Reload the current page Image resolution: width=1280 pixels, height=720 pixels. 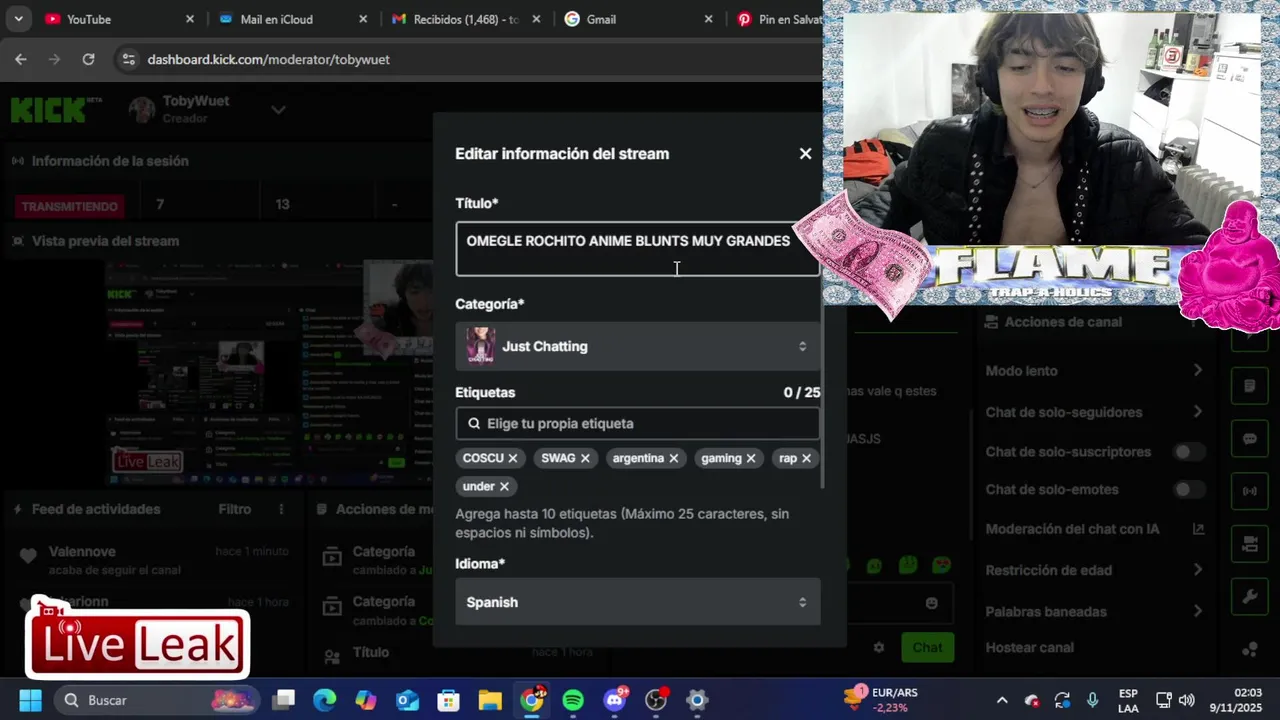tap(88, 60)
